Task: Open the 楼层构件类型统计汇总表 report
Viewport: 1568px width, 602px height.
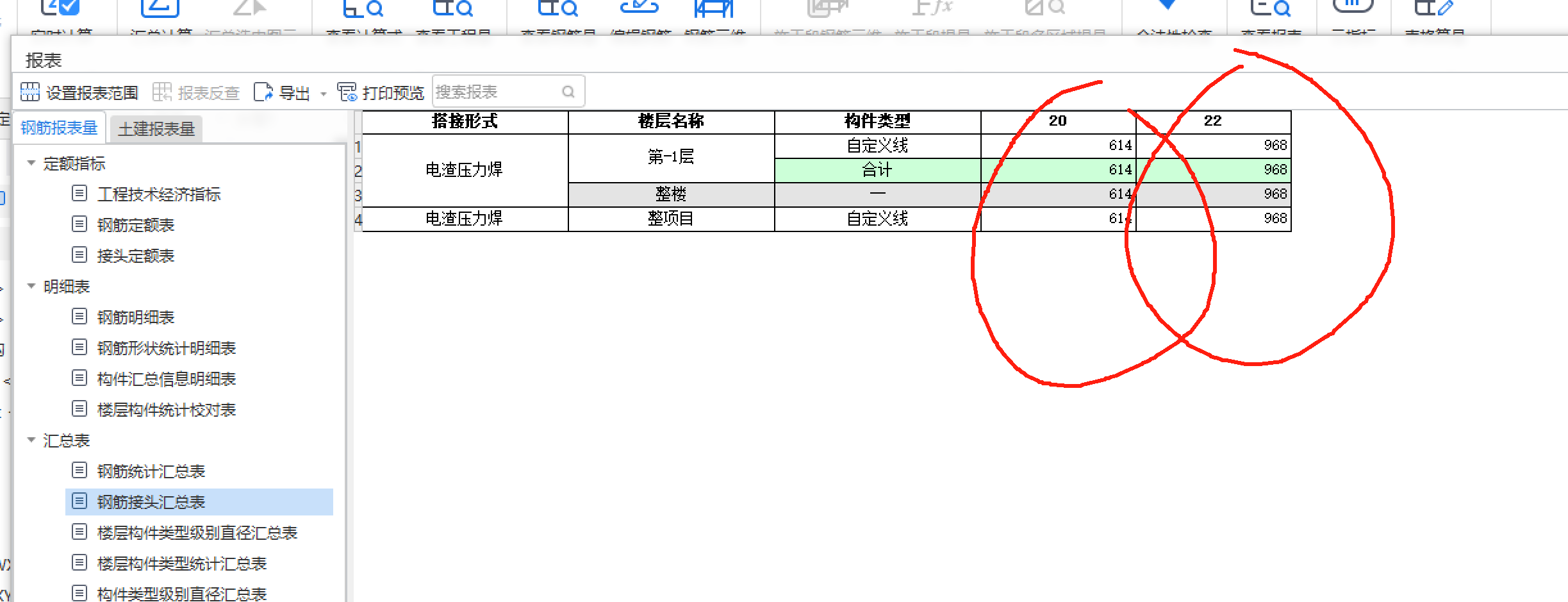Action: pos(182,563)
